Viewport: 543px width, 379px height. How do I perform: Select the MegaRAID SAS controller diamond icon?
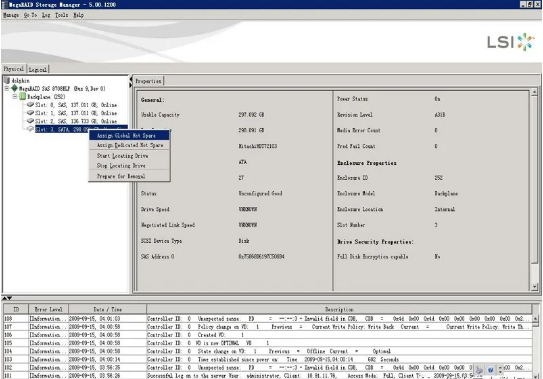(14, 88)
